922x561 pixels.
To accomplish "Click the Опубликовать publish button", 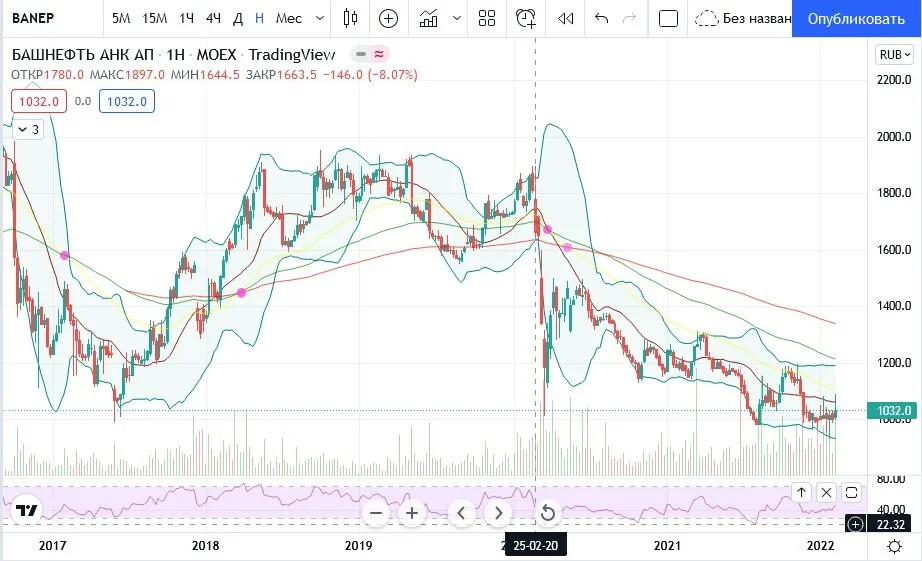I will 856,19.
